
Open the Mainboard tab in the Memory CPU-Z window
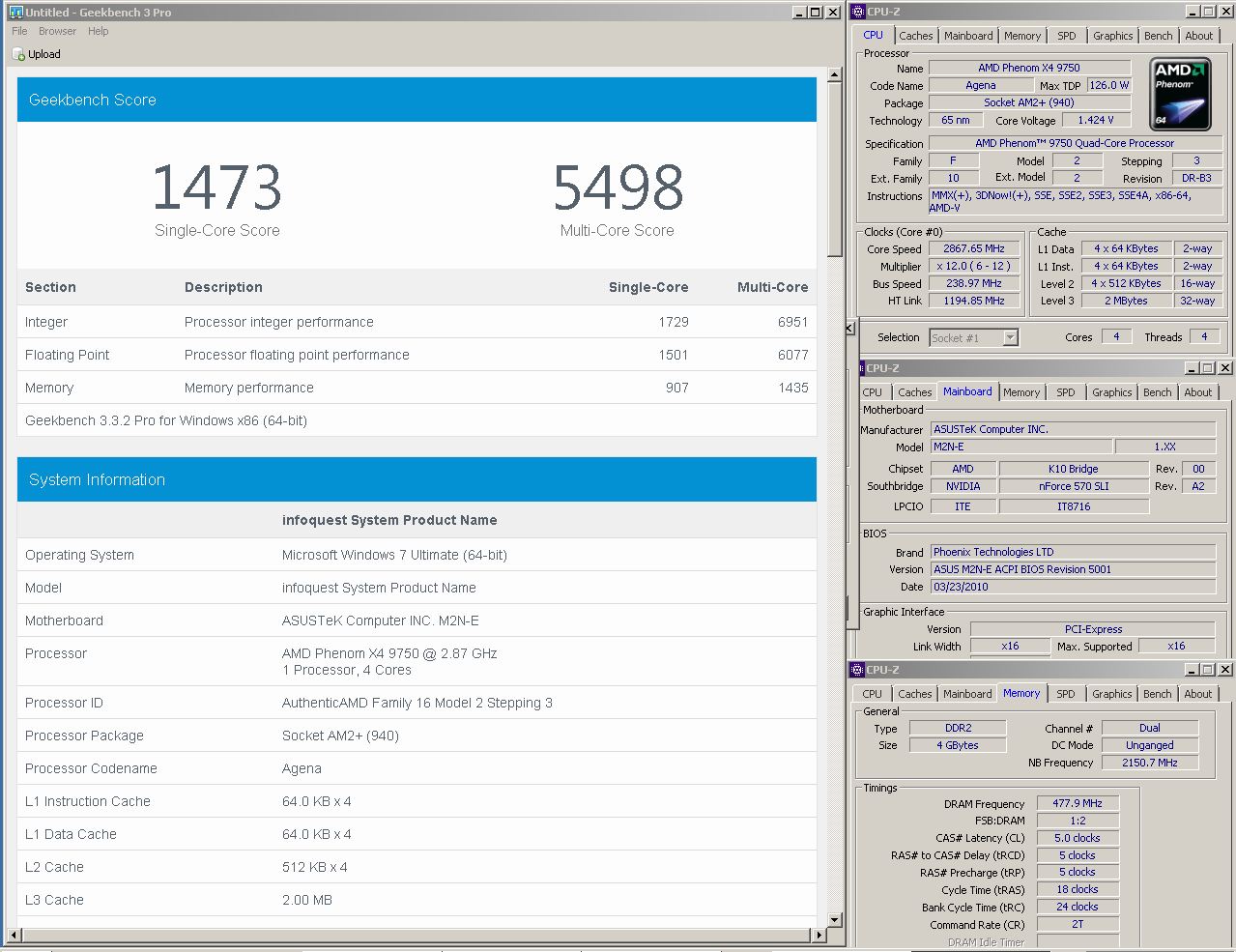pos(967,694)
